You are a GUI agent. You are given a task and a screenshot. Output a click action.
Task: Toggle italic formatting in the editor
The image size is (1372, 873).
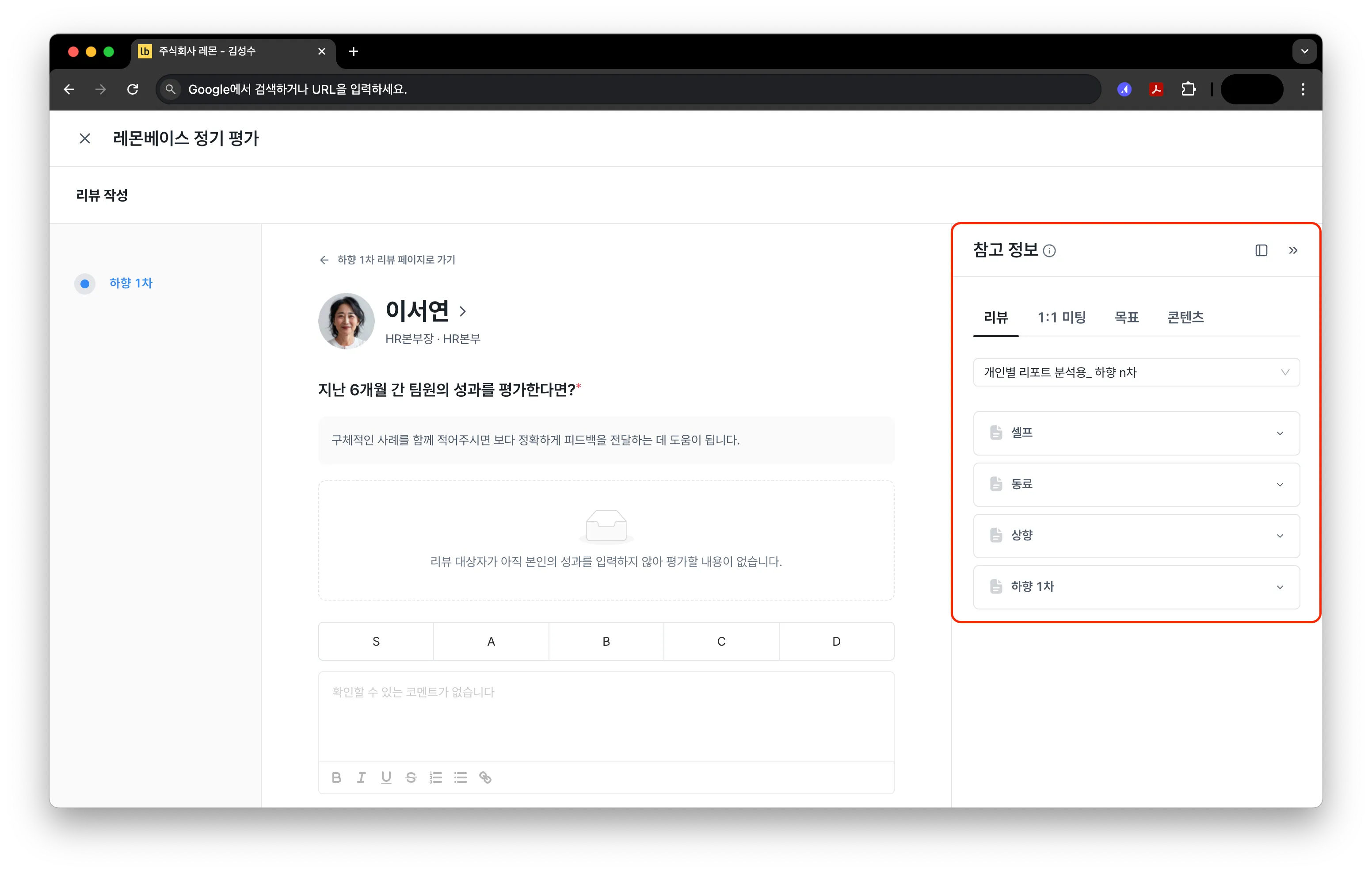click(x=361, y=778)
